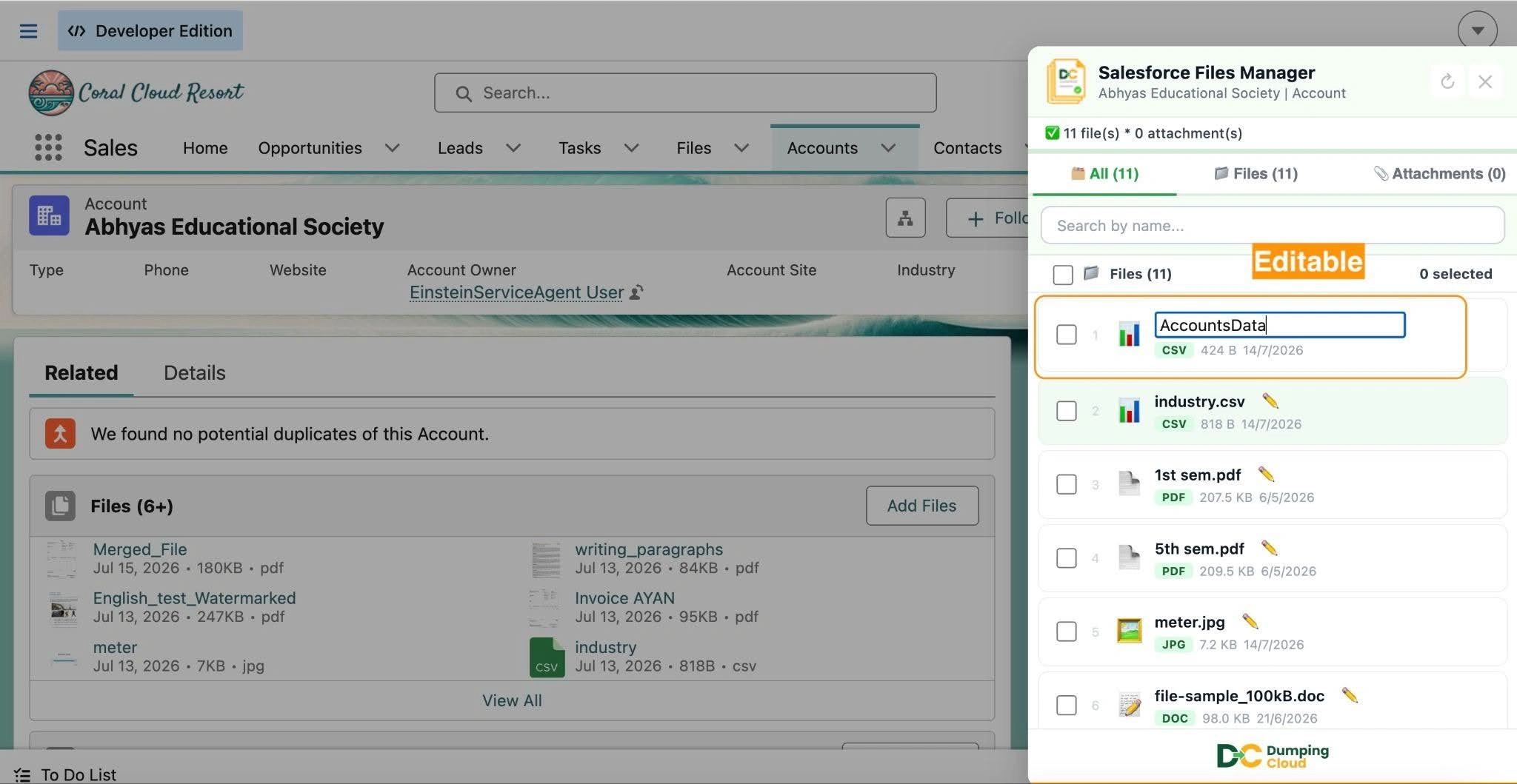
Task: Click the Follow button
Action: (x=987, y=218)
